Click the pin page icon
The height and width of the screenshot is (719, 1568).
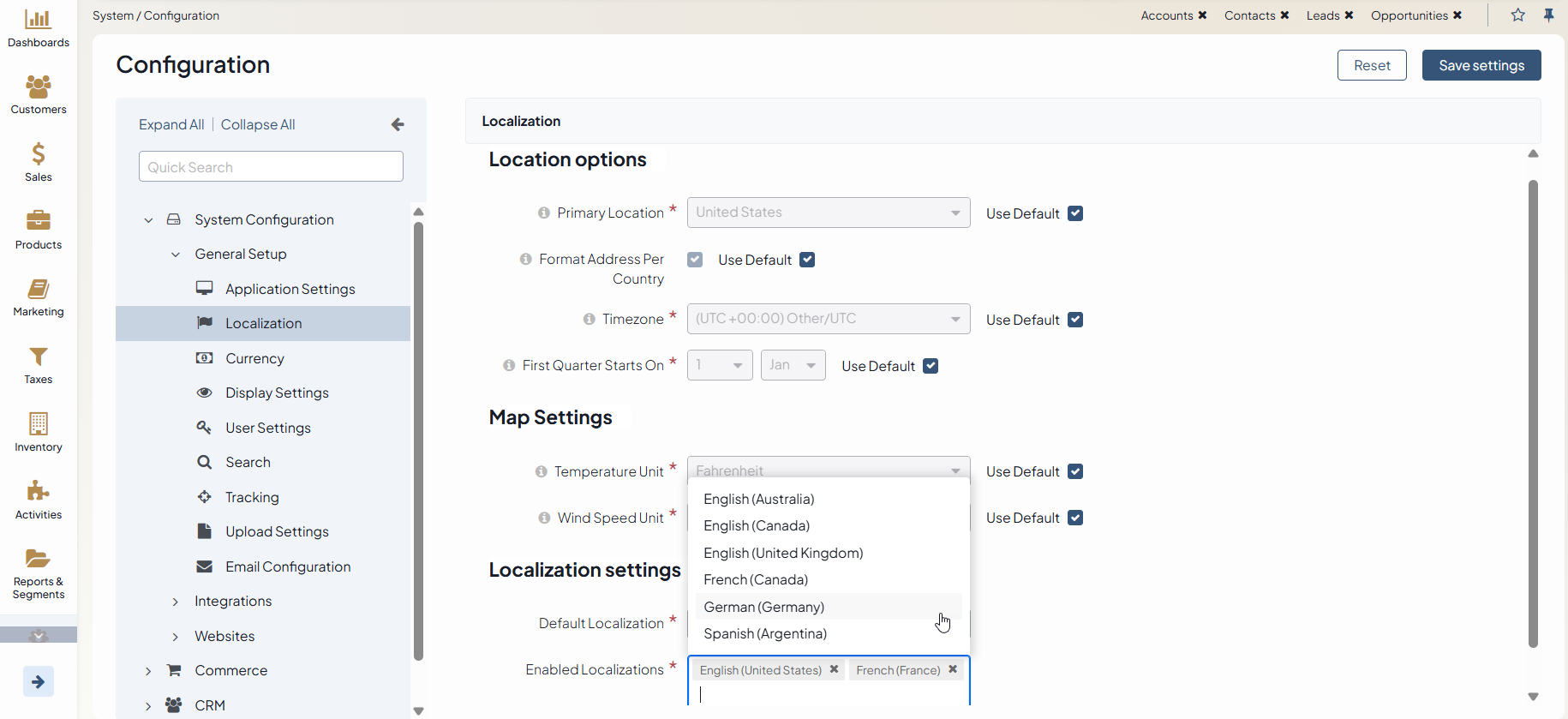1548,15
